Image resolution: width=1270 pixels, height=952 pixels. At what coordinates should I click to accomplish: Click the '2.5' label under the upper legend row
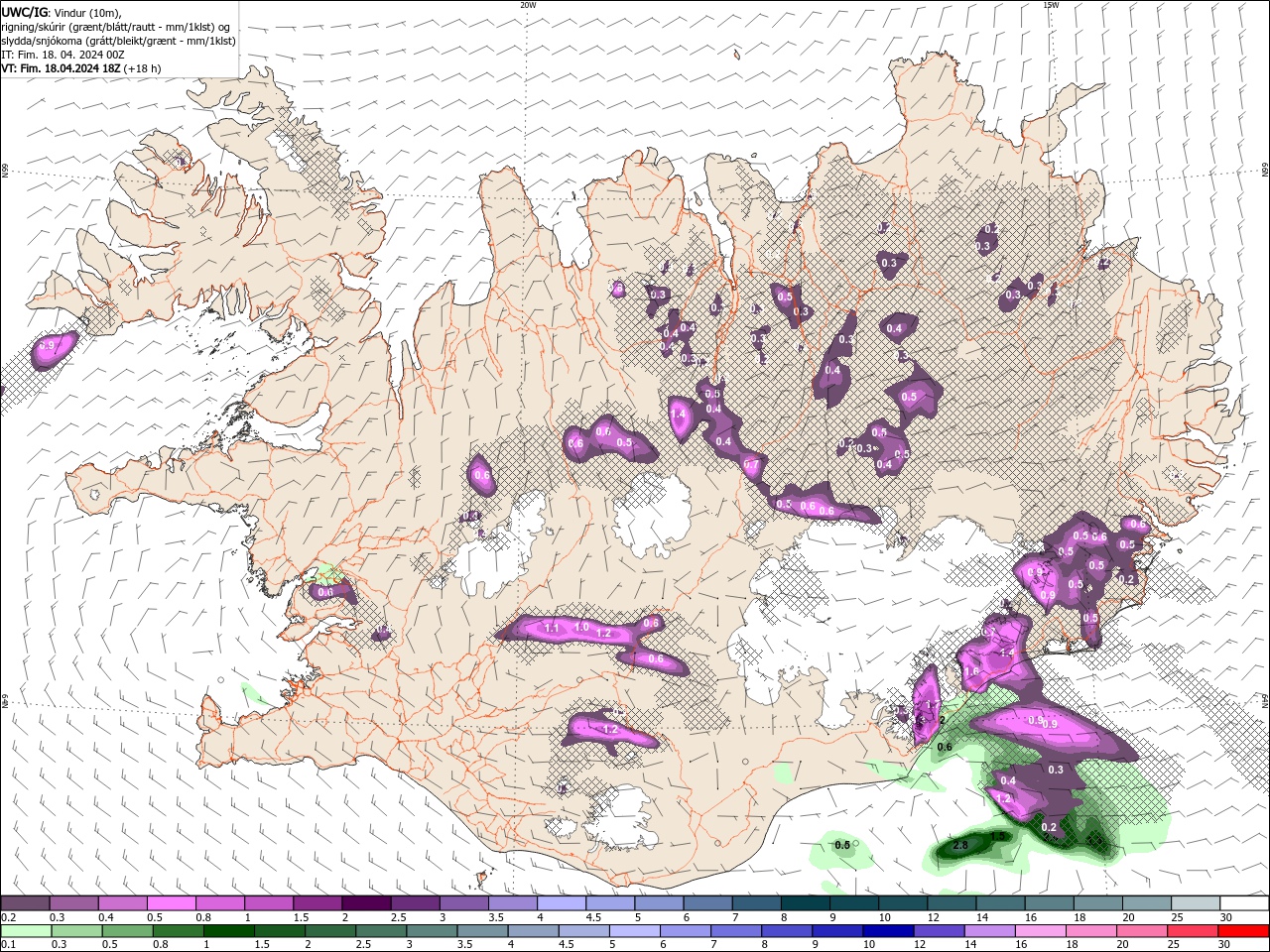point(398,917)
